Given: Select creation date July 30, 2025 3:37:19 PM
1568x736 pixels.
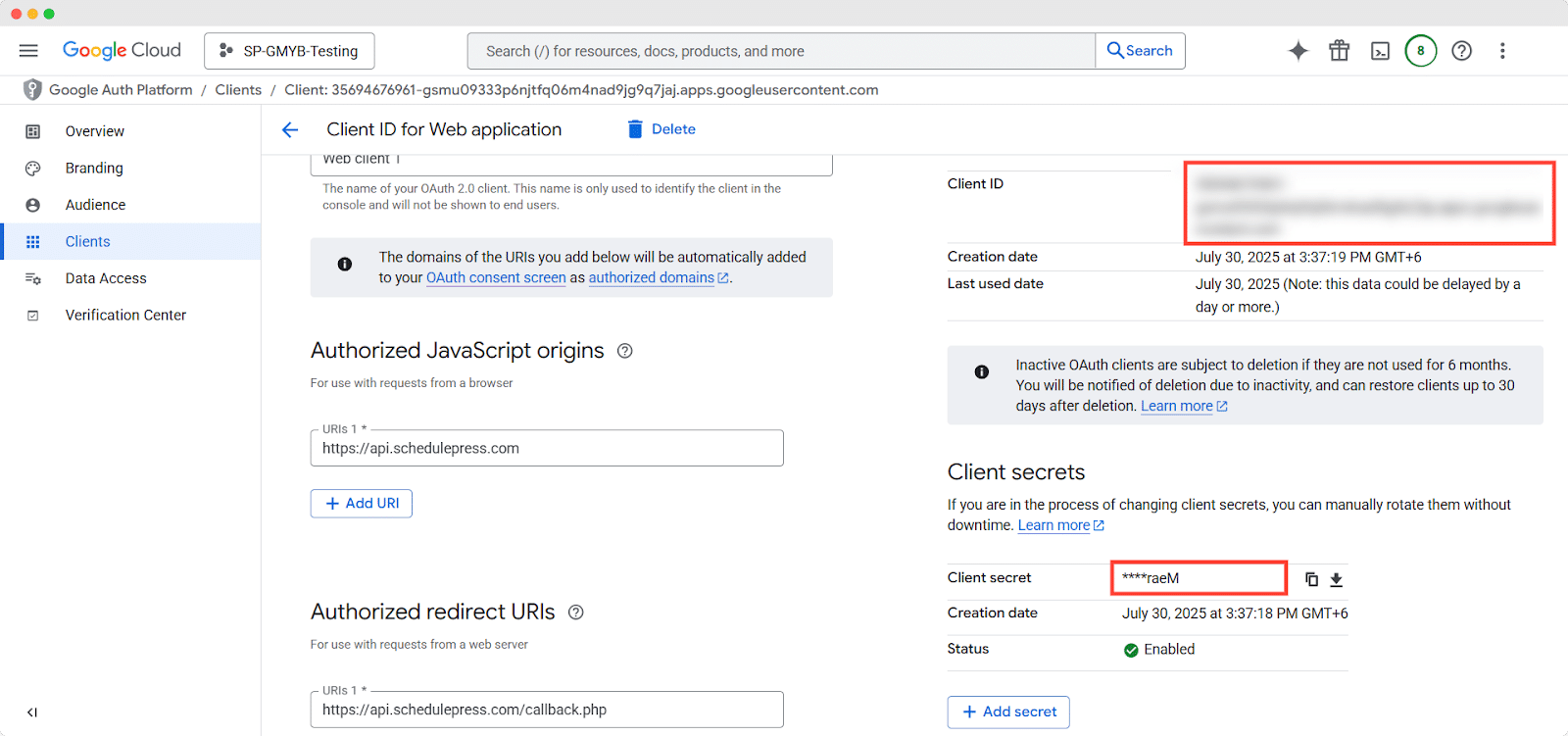Looking at the screenshot, I should [1308, 258].
